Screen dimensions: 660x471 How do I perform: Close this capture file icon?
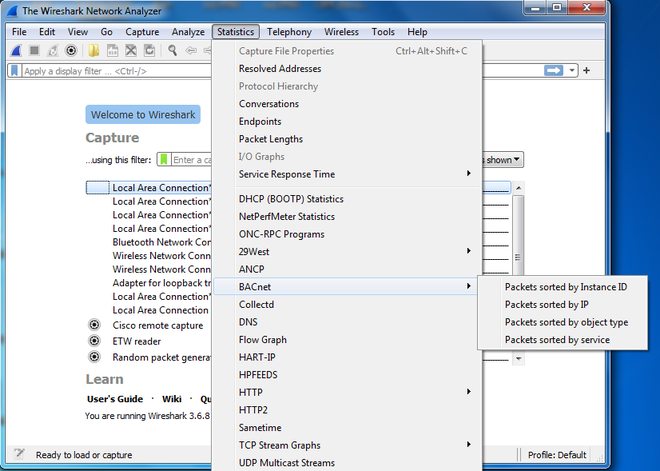pyautogui.click(x=131, y=51)
